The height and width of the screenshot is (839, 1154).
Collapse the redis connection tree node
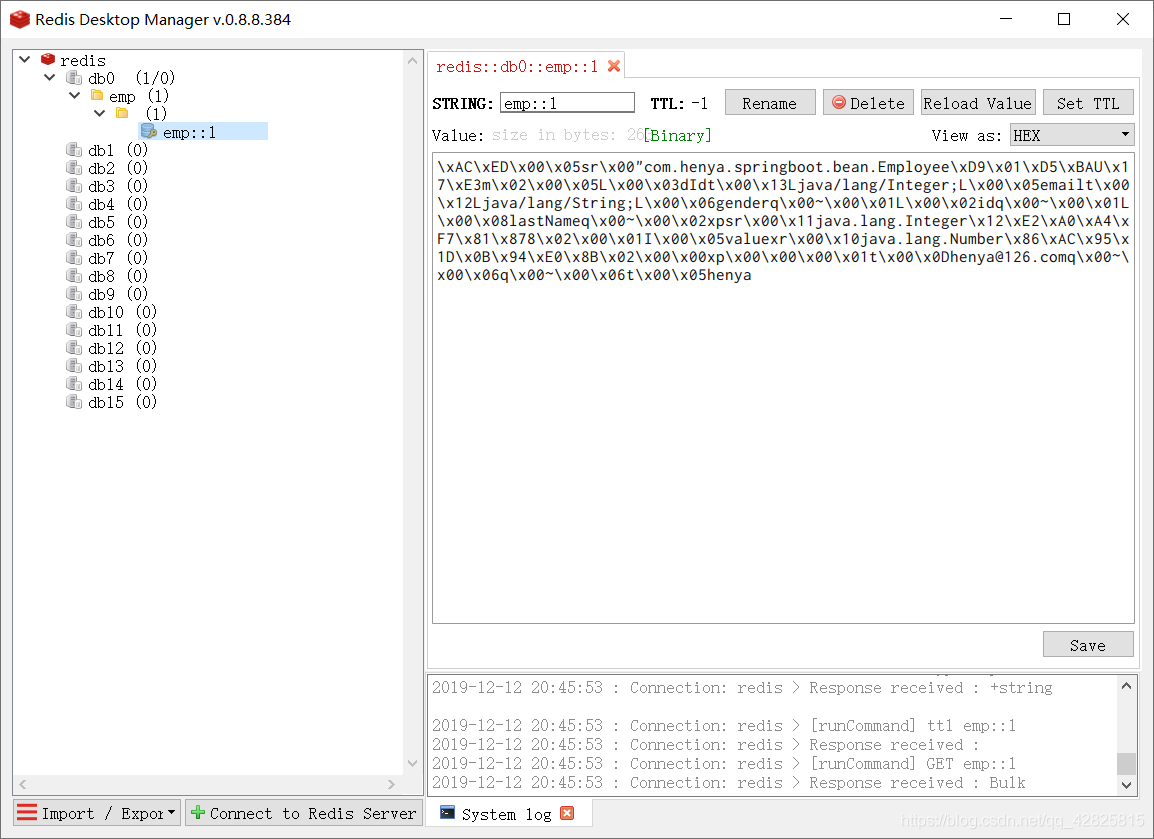[25, 59]
